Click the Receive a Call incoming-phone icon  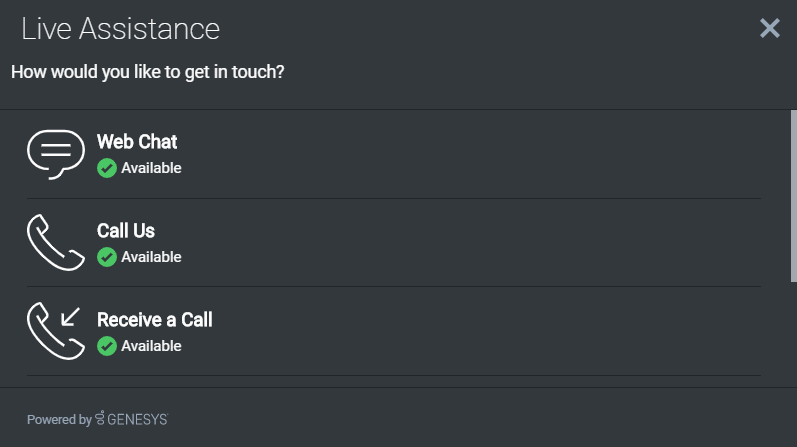[x=56, y=330]
